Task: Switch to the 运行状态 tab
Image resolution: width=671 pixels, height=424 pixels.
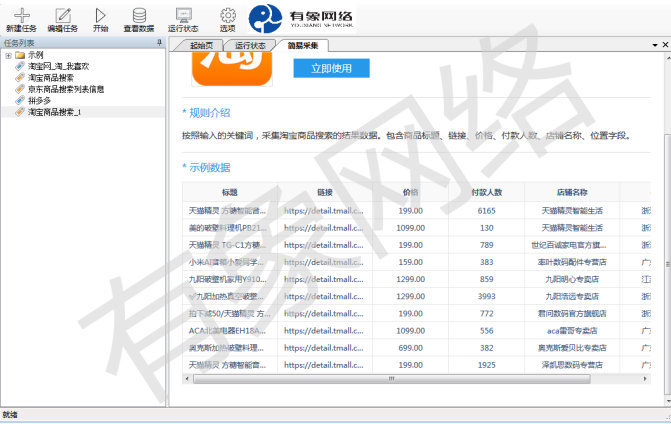Action: 250,45
